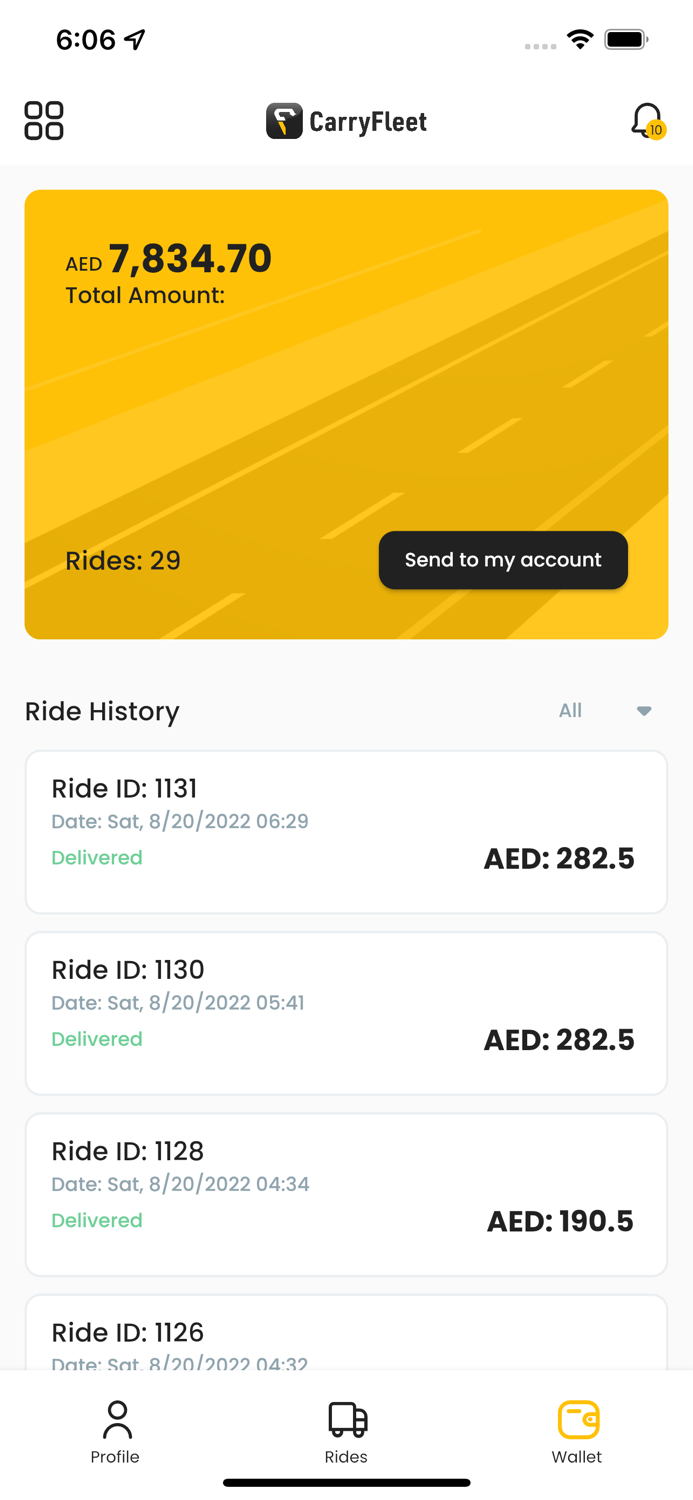Open the All ride history filter
Viewport: 693px width, 1500px height.
pos(570,711)
